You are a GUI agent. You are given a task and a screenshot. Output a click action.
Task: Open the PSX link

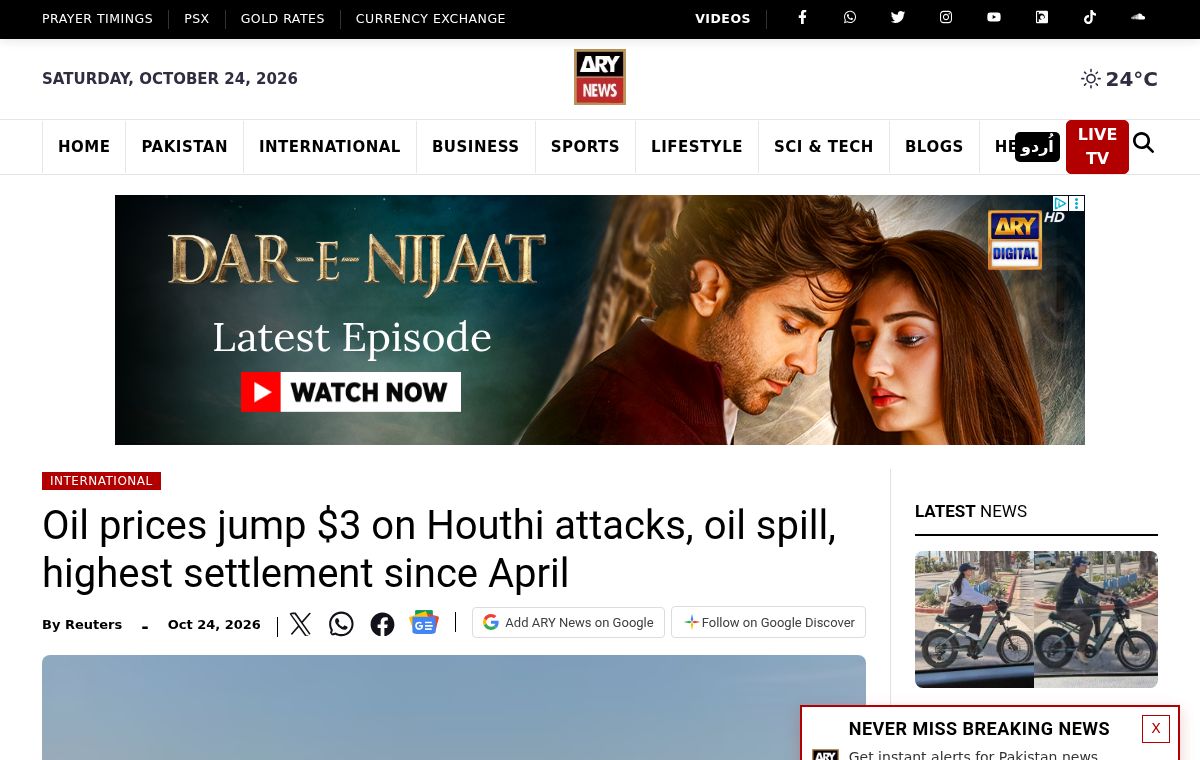click(197, 19)
